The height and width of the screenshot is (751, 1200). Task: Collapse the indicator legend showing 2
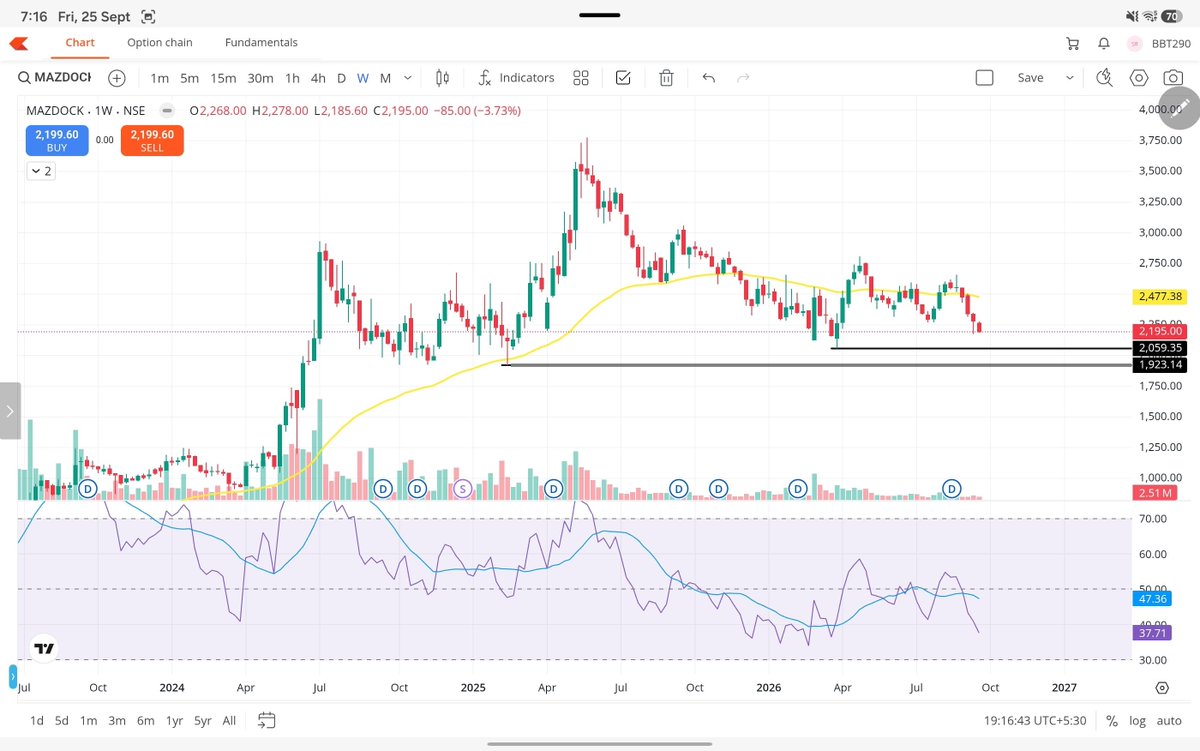point(41,171)
